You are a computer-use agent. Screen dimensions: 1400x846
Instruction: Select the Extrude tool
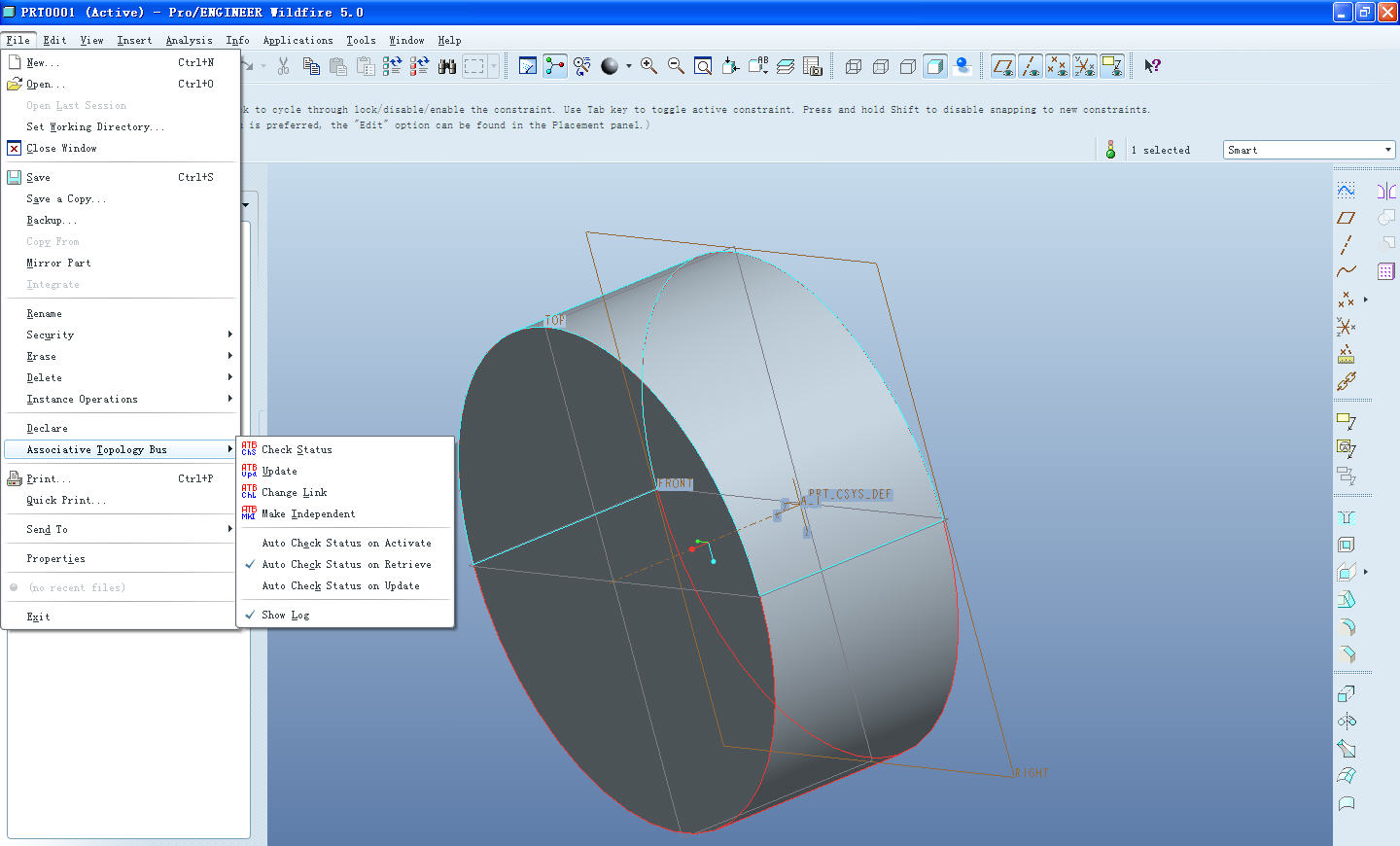[1347, 694]
